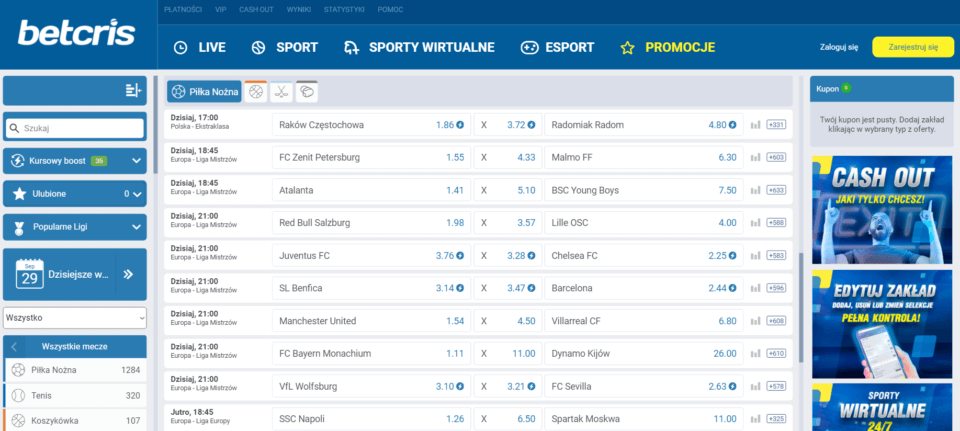This screenshot has height=431, width=960.
Task: Expand +603 markets for Zenit match
Action: (x=776, y=157)
